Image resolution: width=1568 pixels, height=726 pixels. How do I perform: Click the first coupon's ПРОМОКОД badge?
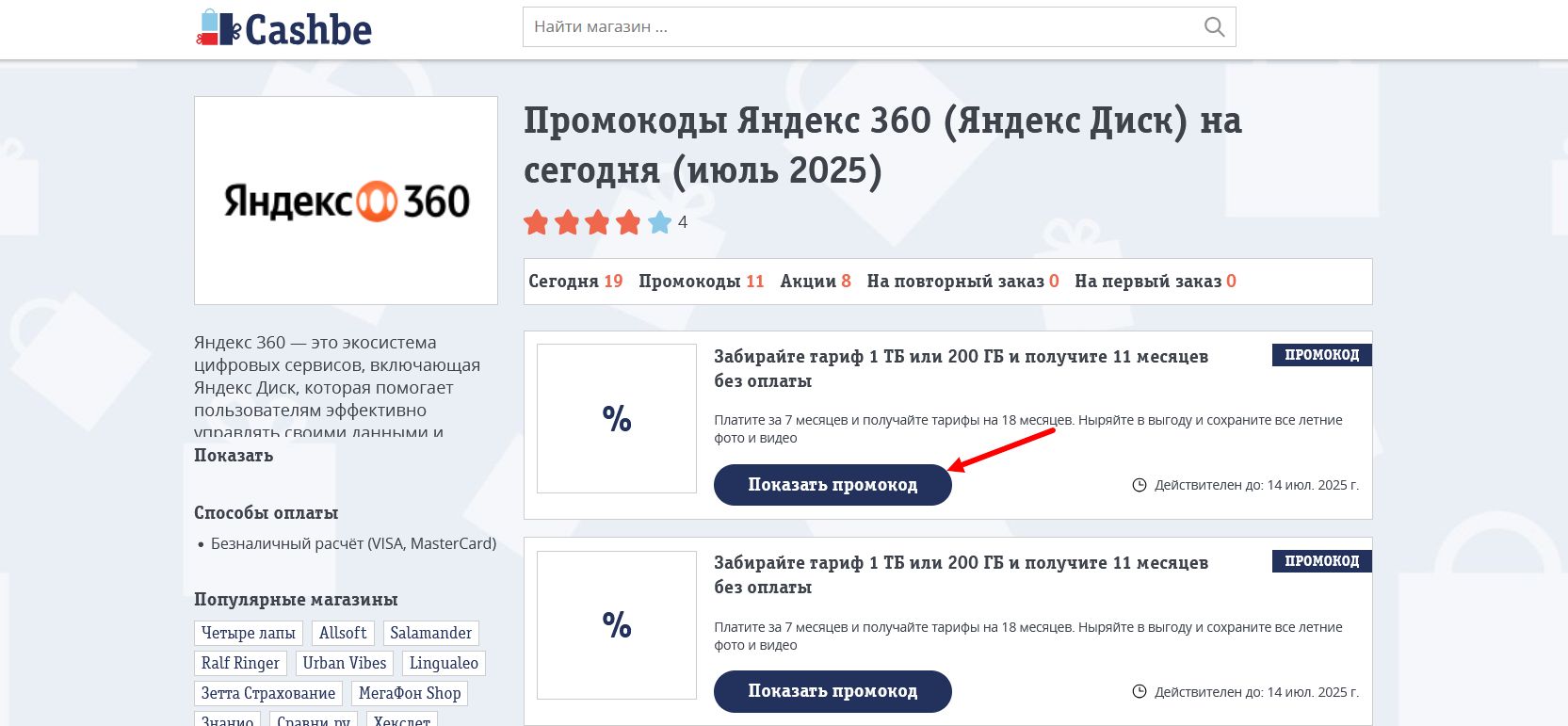pos(1322,355)
